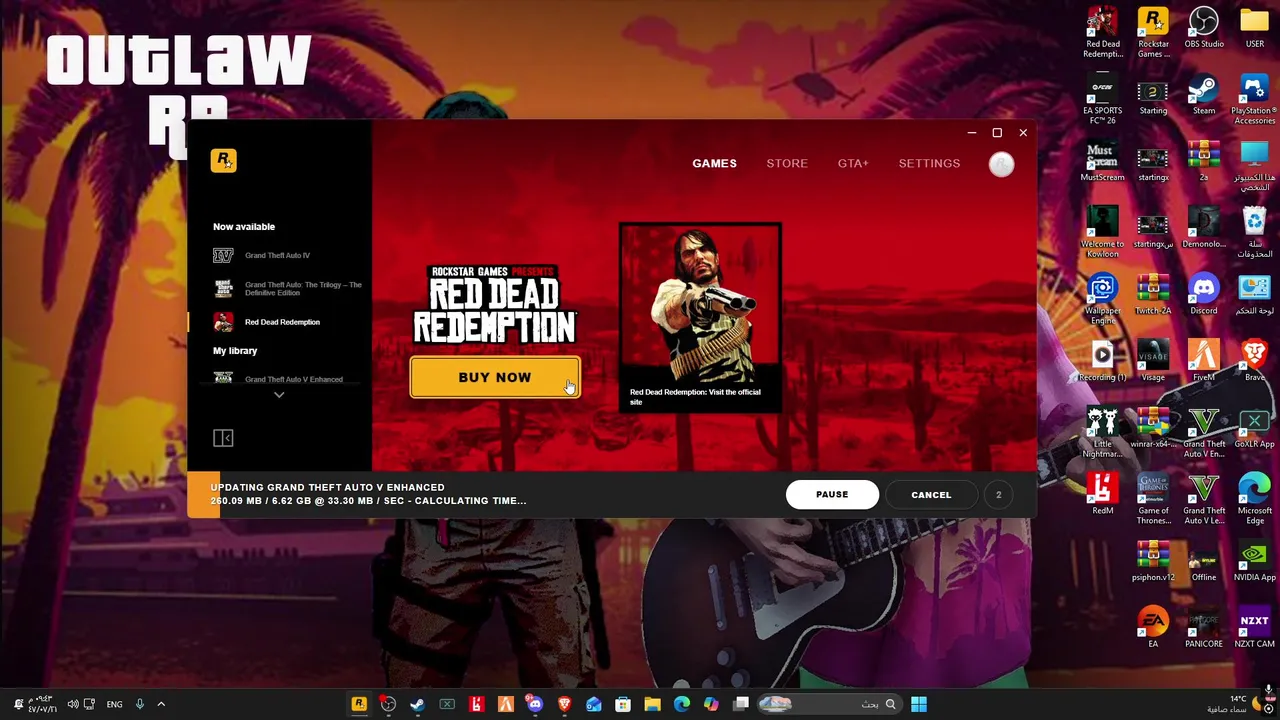Open Discord from the taskbar
The height and width of the screenshot is (720, 1280).
click(x=535, y=704)
